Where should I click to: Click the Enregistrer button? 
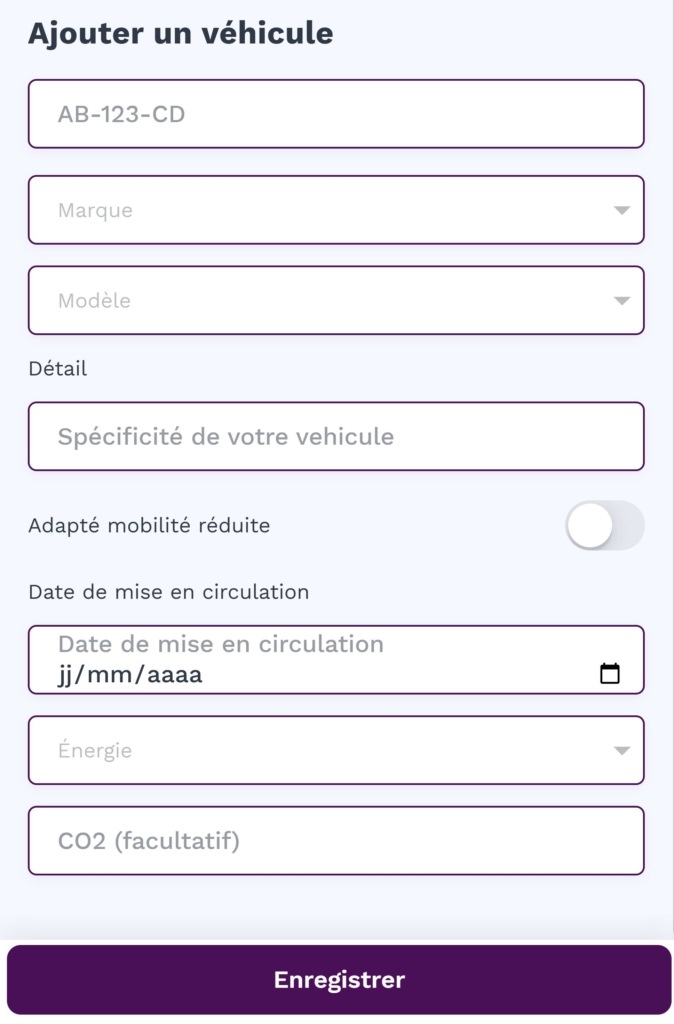(337, 980)
